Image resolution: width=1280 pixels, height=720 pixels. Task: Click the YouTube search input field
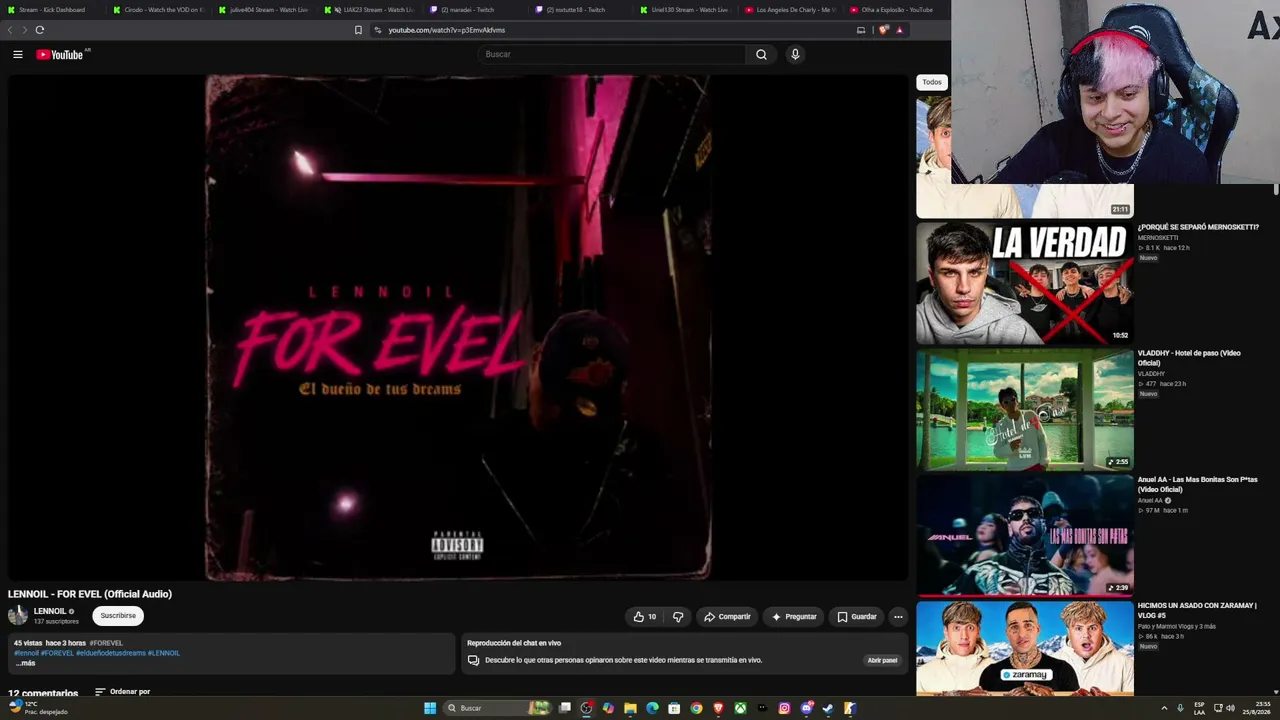[x=611, y=54]
